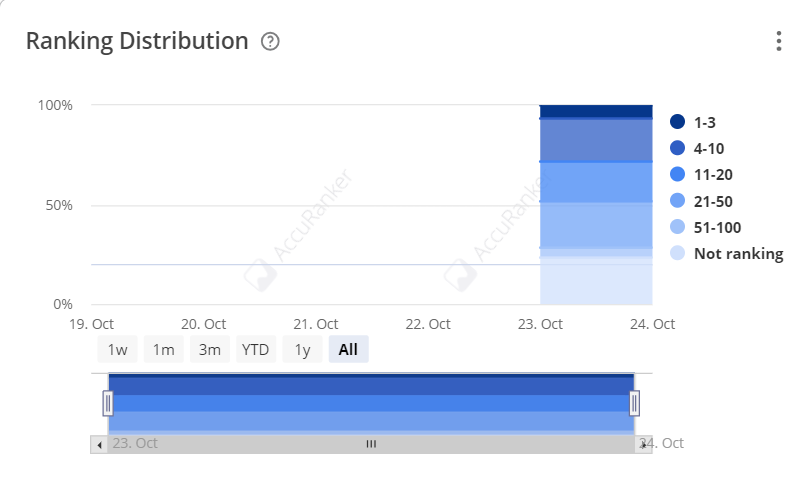Select the All time range

pyautogui.click(x=349, y=349)
